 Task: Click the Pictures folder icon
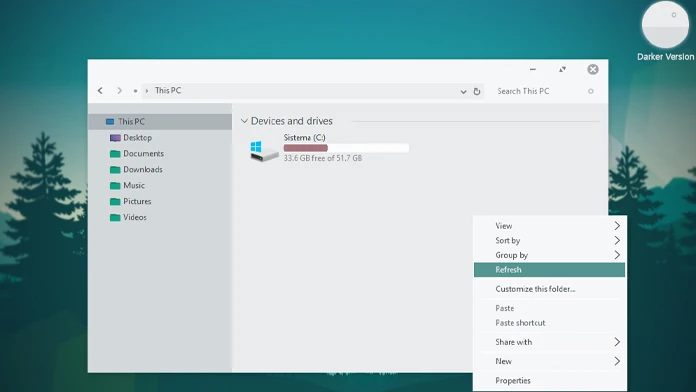coord(115,202)
